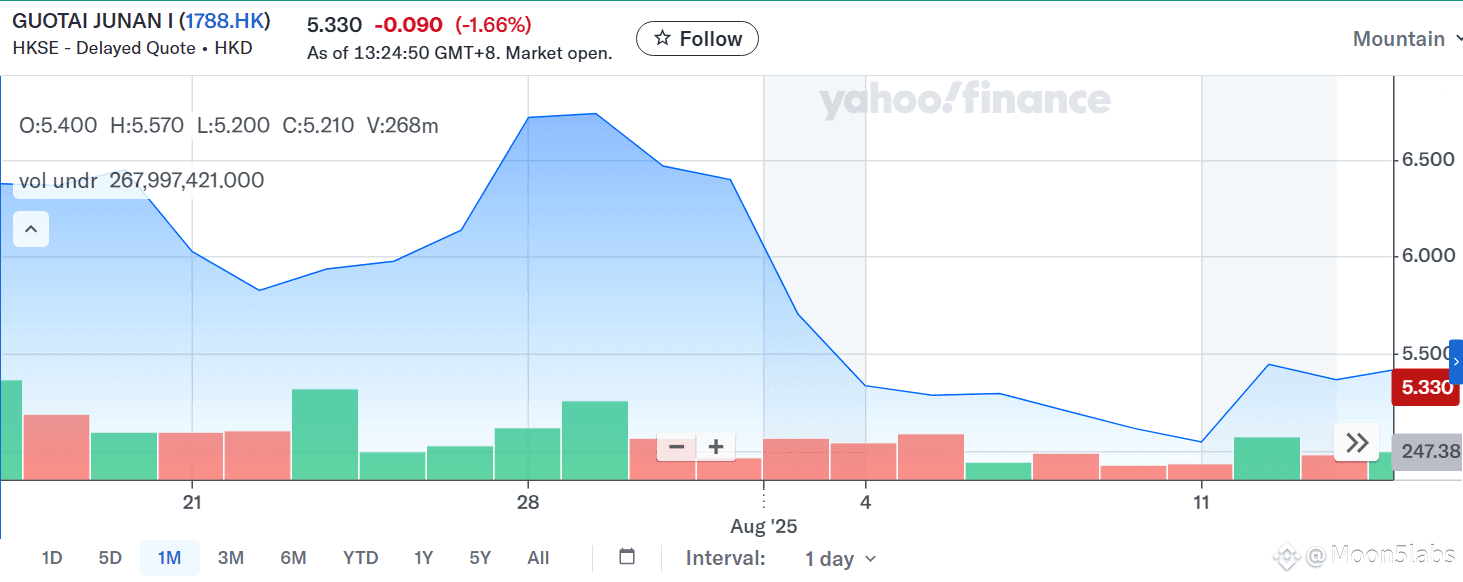Viewport: 1463px width, 582px height.
Task: Switch to the 6M range
Action: click(293, 558)
